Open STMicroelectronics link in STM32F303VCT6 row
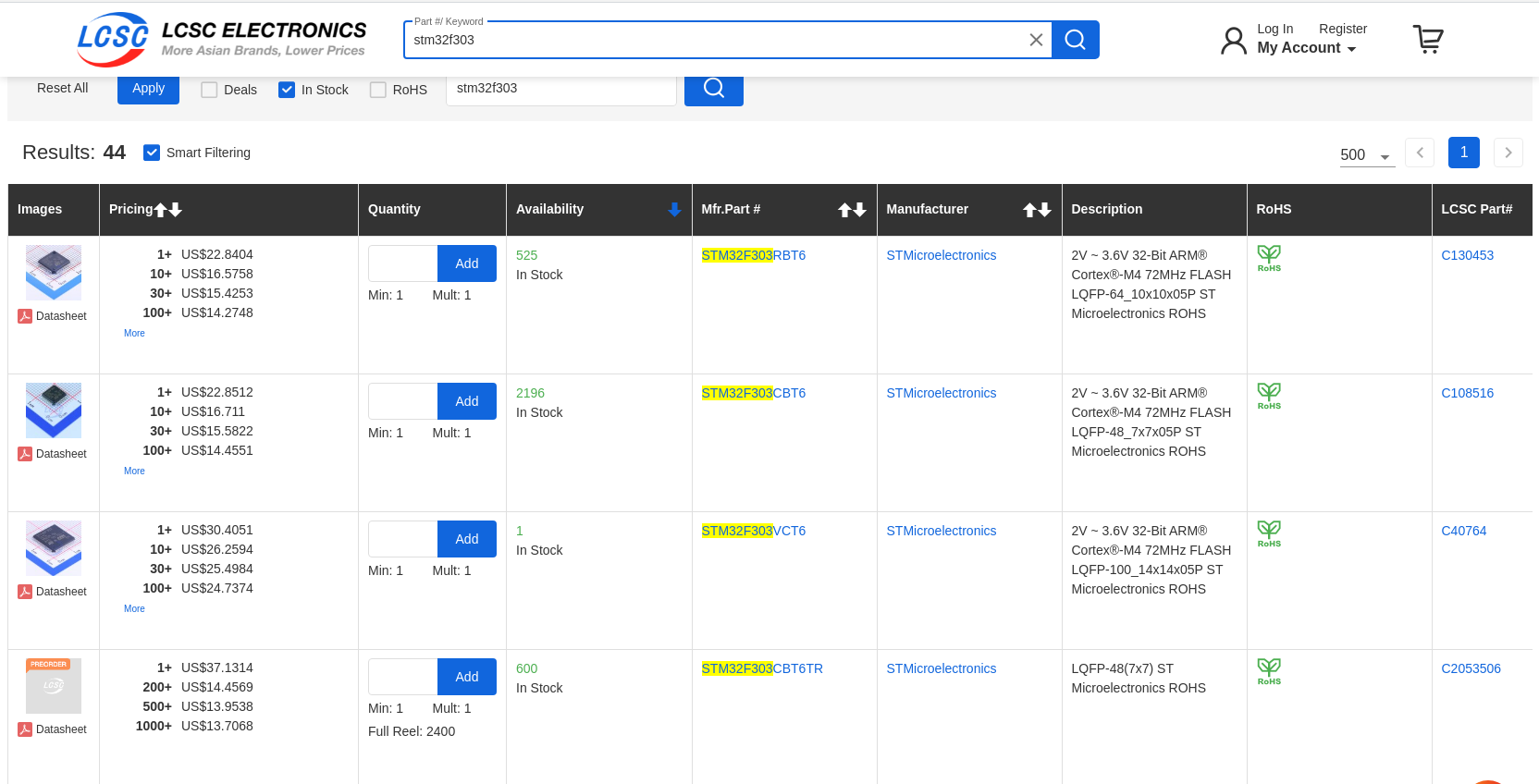 point(941,531)
